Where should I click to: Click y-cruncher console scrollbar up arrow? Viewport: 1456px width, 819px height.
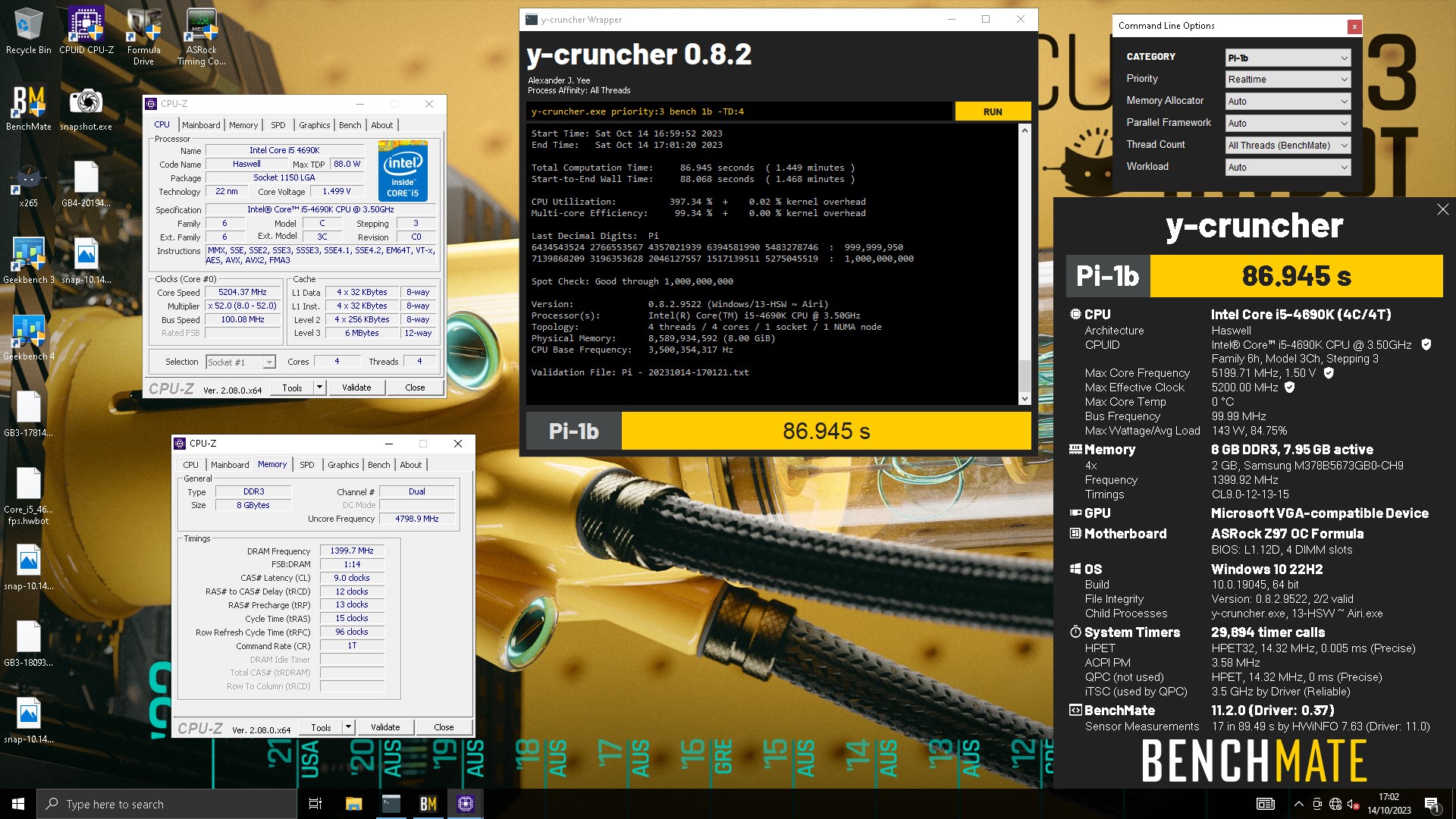1025,130
